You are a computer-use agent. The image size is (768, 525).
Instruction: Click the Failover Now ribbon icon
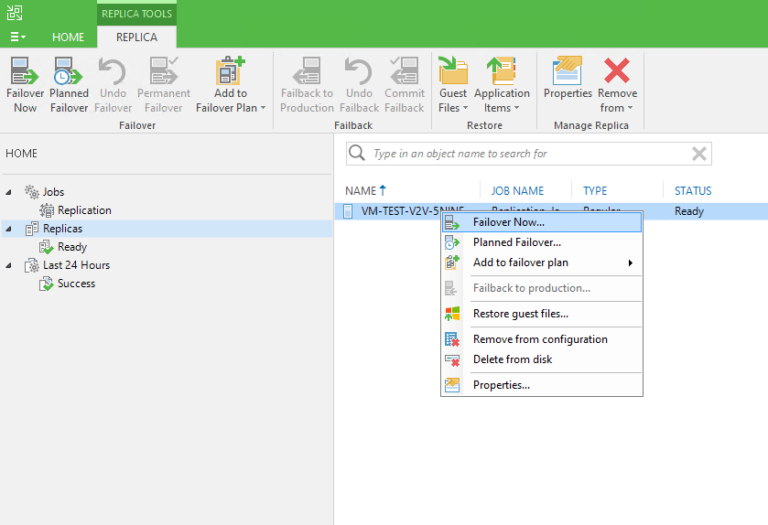[24, 71]
